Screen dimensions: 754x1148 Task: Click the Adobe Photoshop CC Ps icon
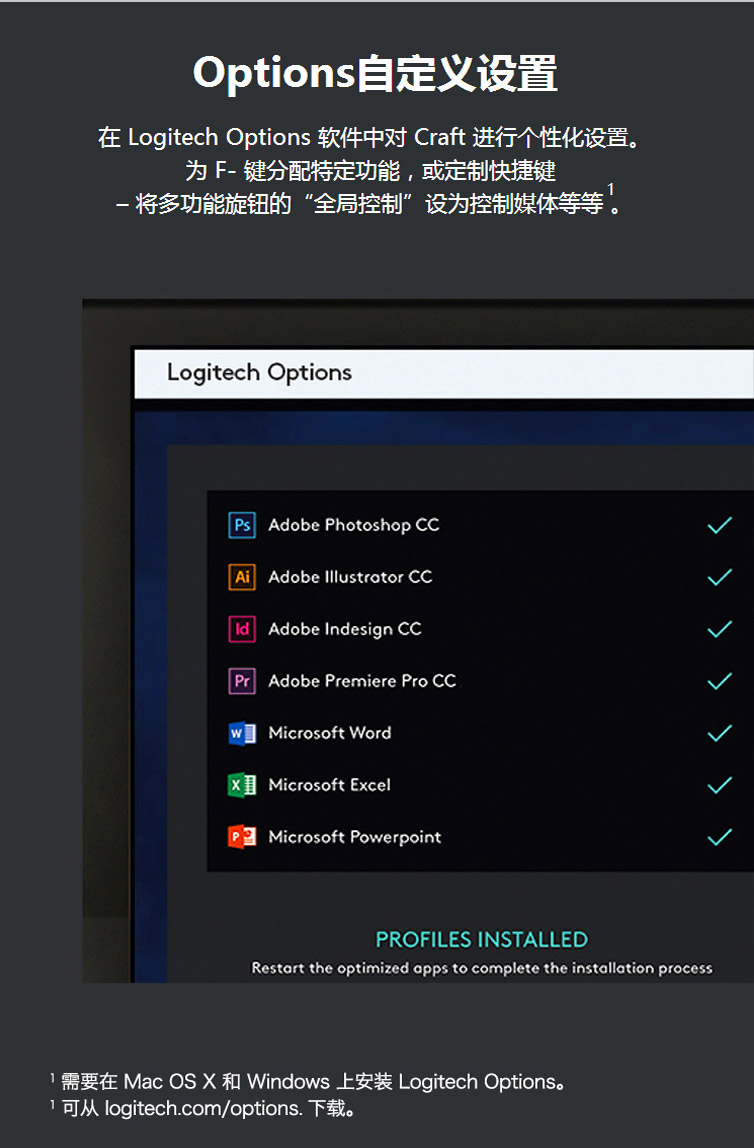242,525
